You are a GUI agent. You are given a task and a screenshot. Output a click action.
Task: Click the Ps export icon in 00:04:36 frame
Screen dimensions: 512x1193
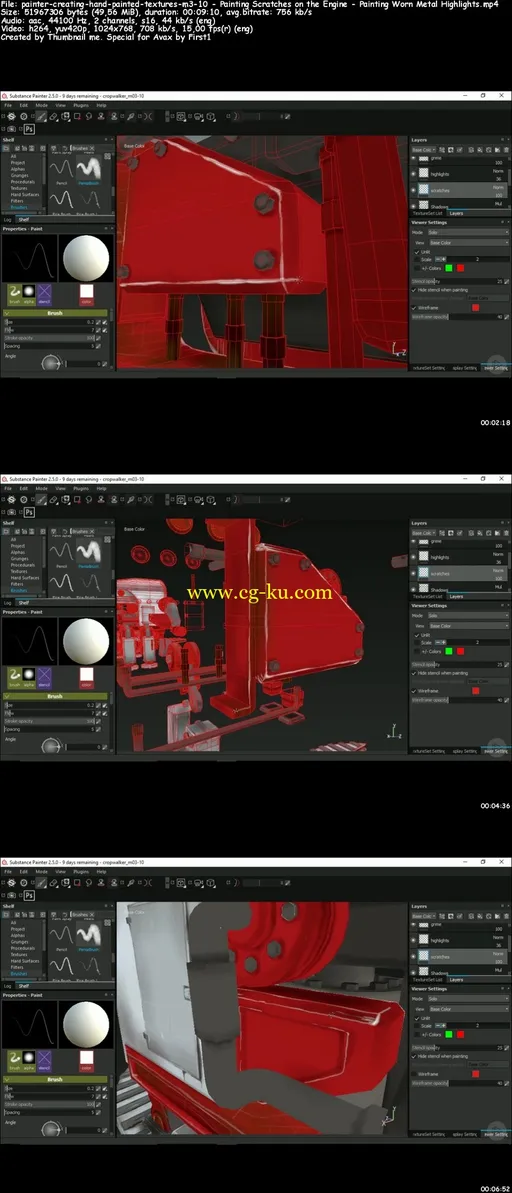tap(30, 512)
